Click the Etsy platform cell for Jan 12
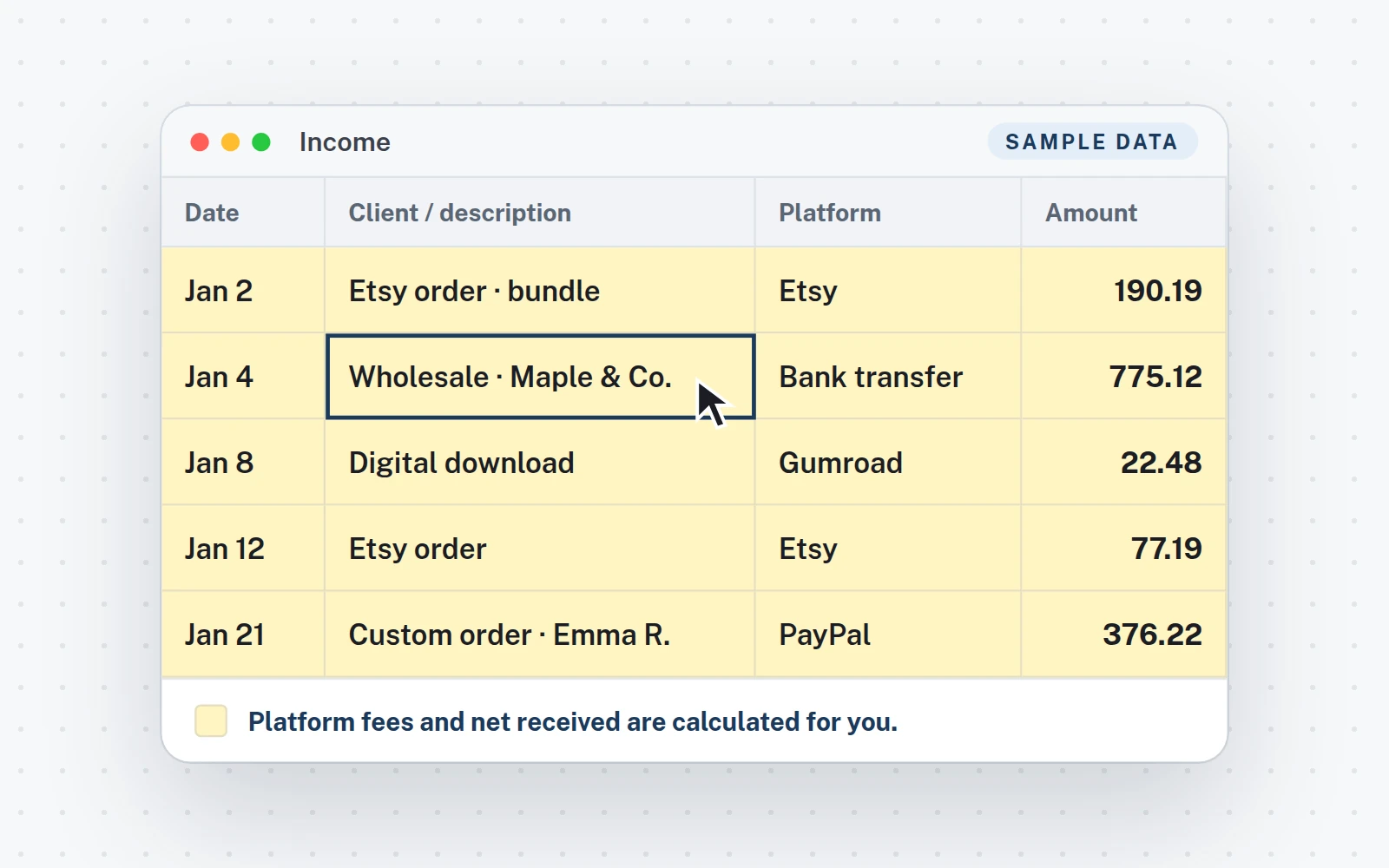Screen dimensions: 1389x868 pos(888,549)
